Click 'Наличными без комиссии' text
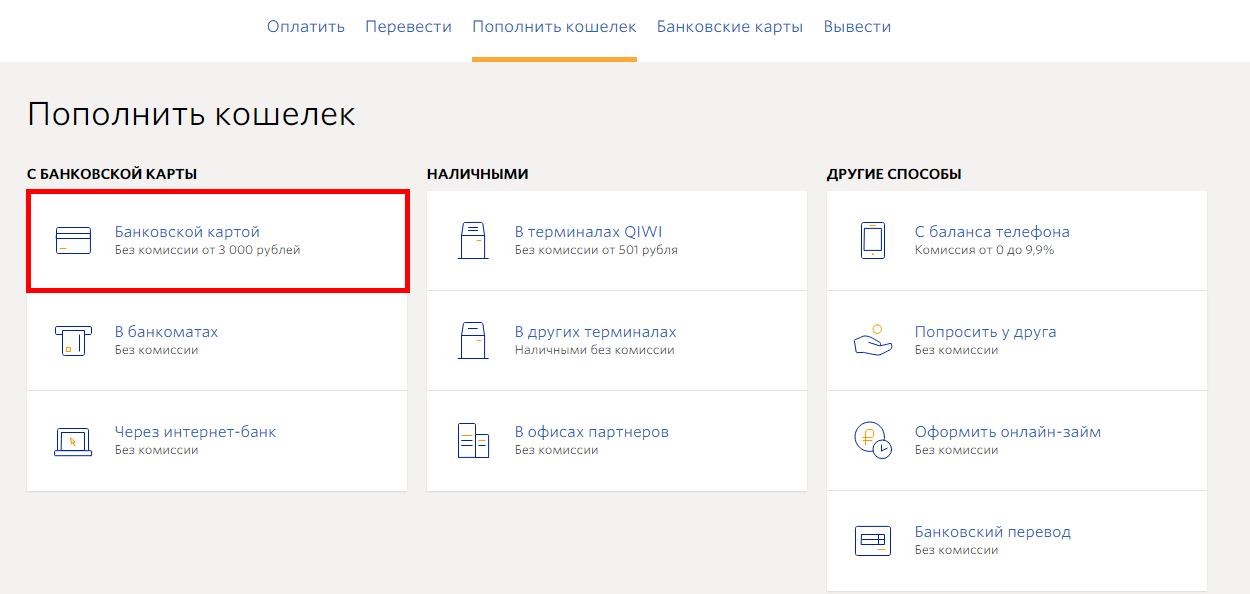Viewport: 1250px width, 594px height. [x=595, y=350]
